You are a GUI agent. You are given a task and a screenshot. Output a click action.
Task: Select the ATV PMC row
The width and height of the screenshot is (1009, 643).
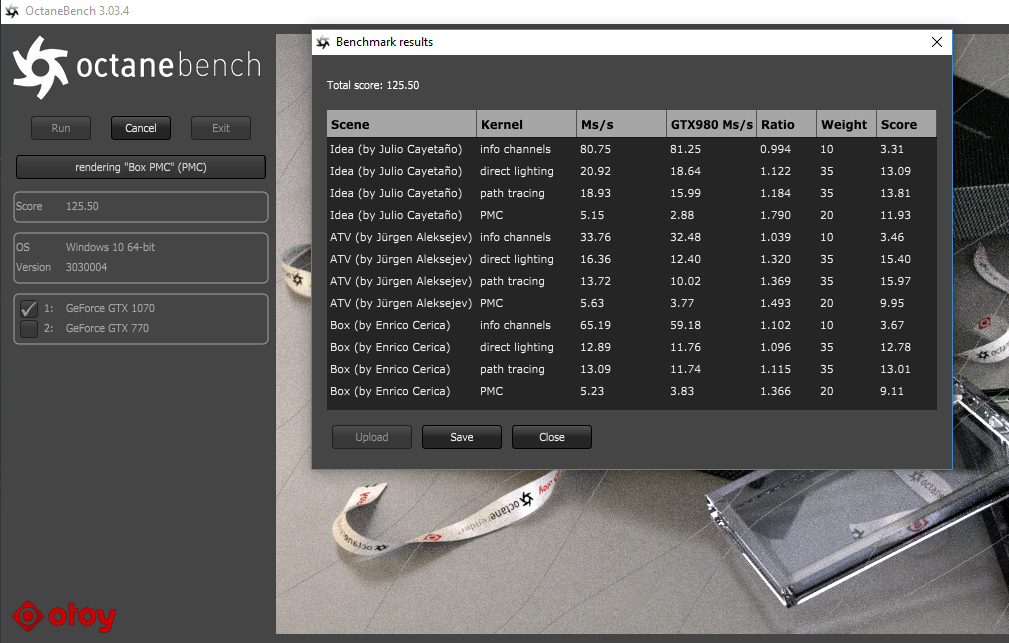[x=631, y=303]
